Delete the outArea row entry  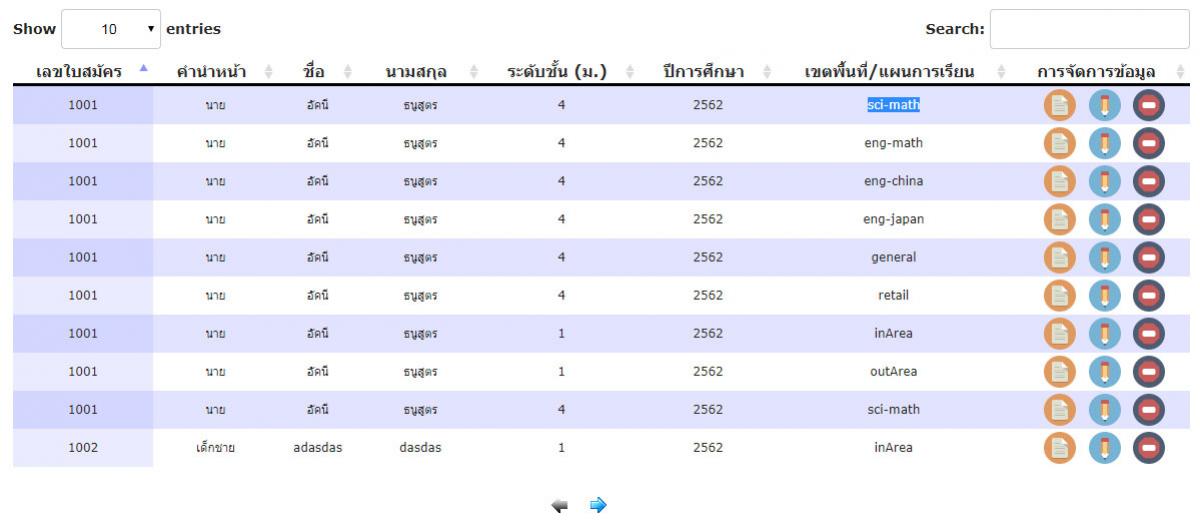(x=1149, y=371)
